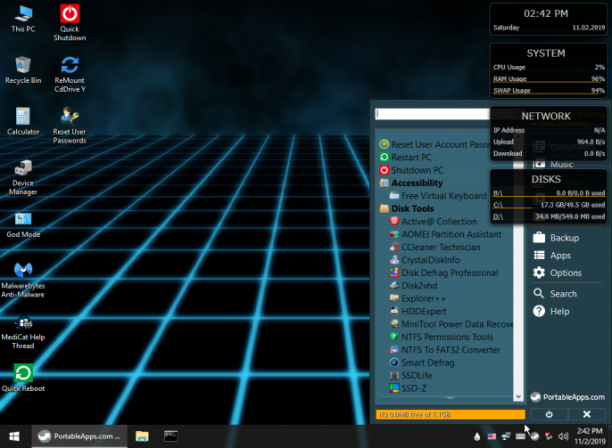The height and width of the screenshot is (448, 612).
Task: Open Apps menu in PortableApps
Action: (552, 256)
